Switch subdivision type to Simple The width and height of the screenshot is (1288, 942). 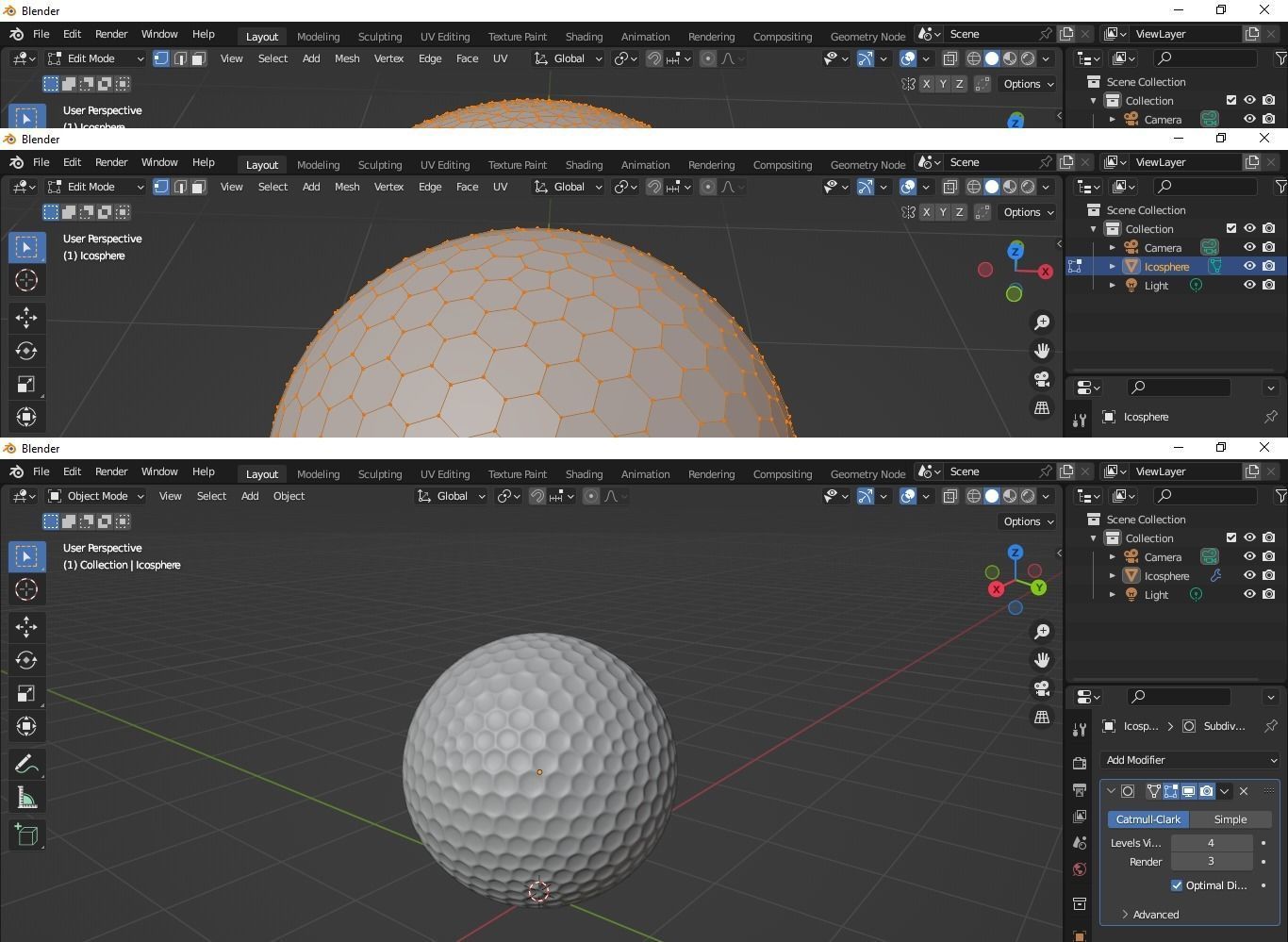tap(1231, 819)
